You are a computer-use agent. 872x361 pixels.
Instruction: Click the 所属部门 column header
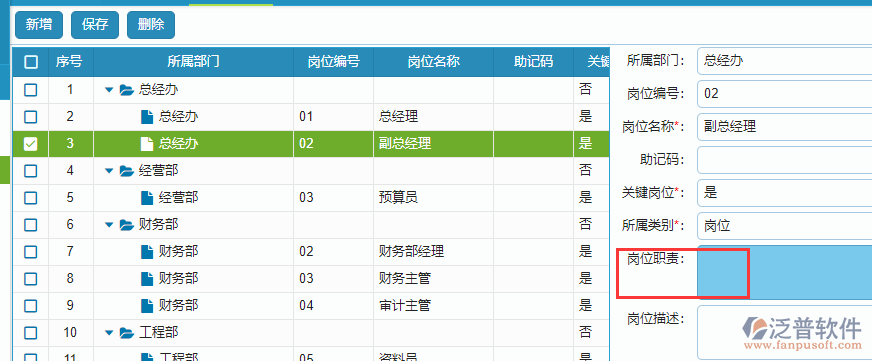(x=194, y=62)
